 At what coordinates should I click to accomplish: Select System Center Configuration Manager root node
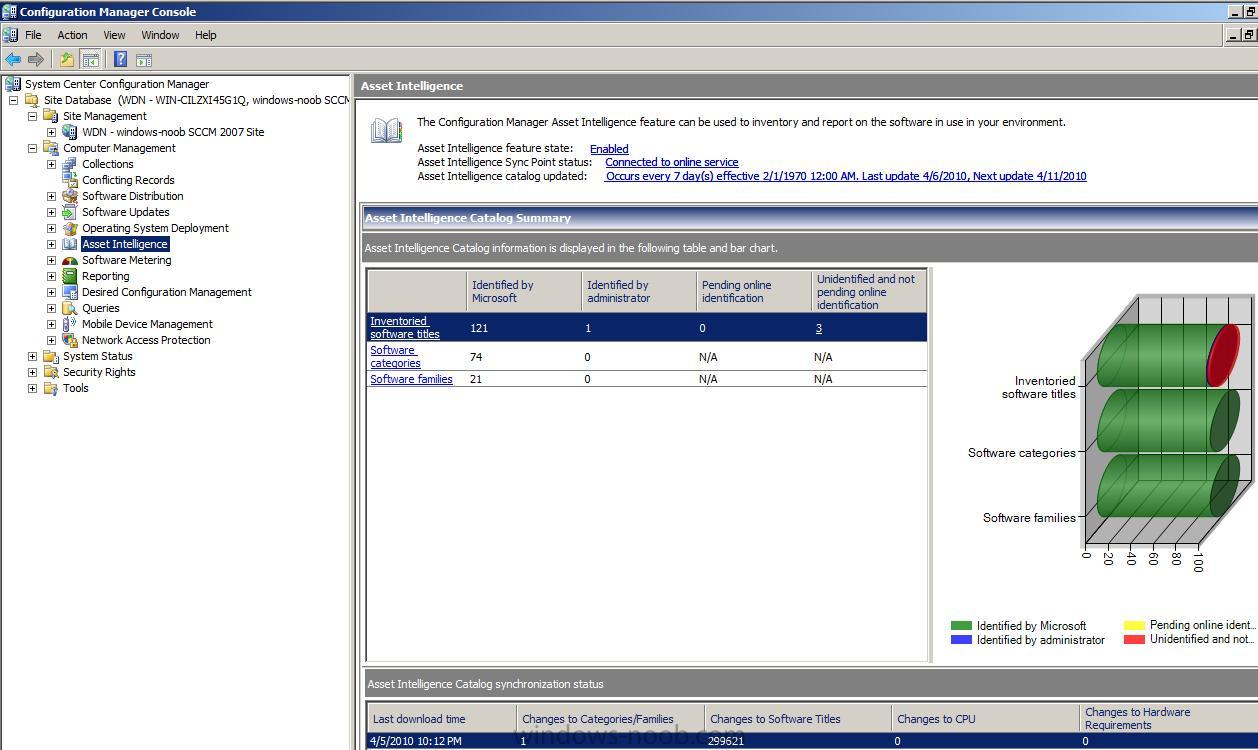(117, 84)
